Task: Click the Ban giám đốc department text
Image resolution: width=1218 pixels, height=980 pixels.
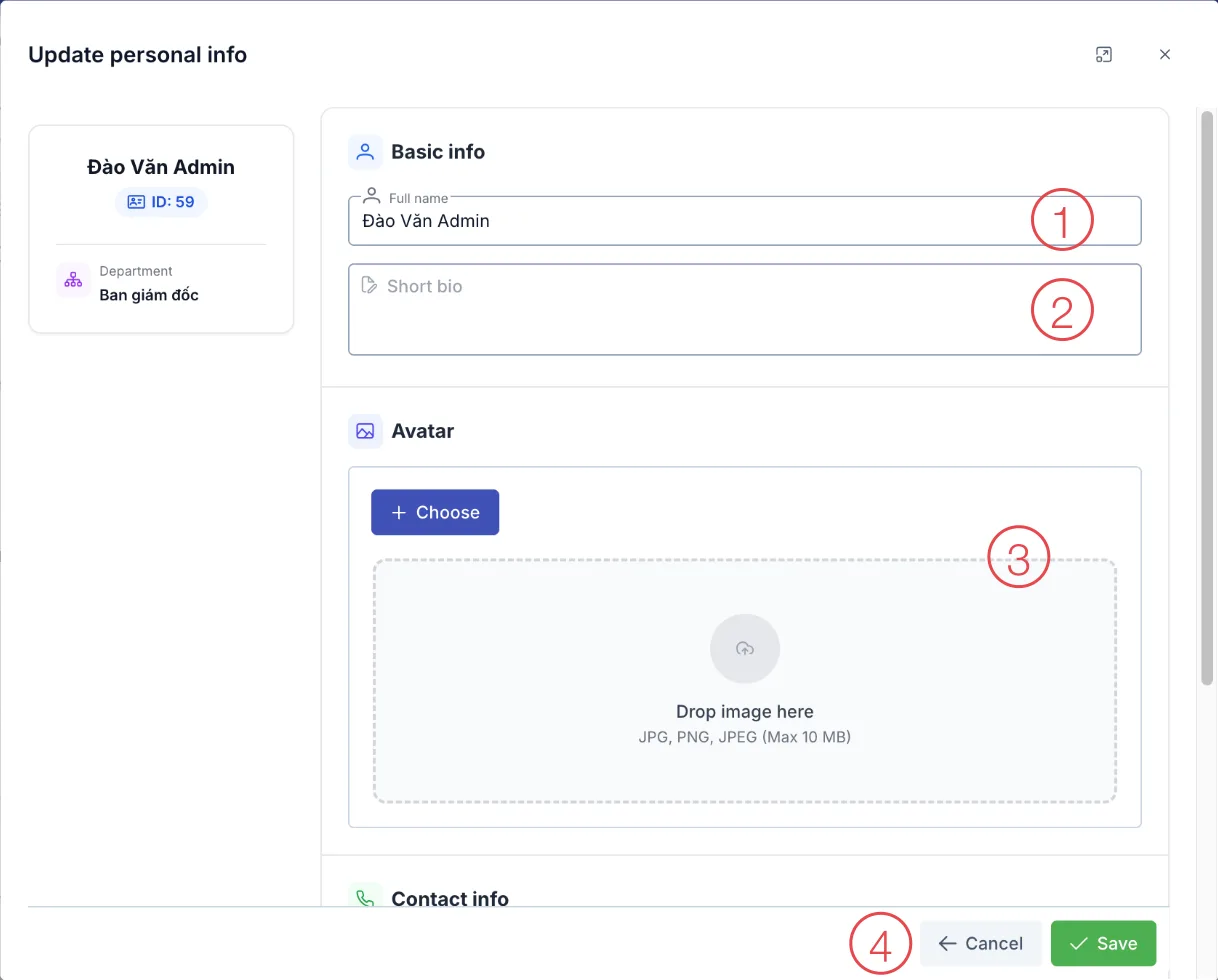Action: click(149, 295)
